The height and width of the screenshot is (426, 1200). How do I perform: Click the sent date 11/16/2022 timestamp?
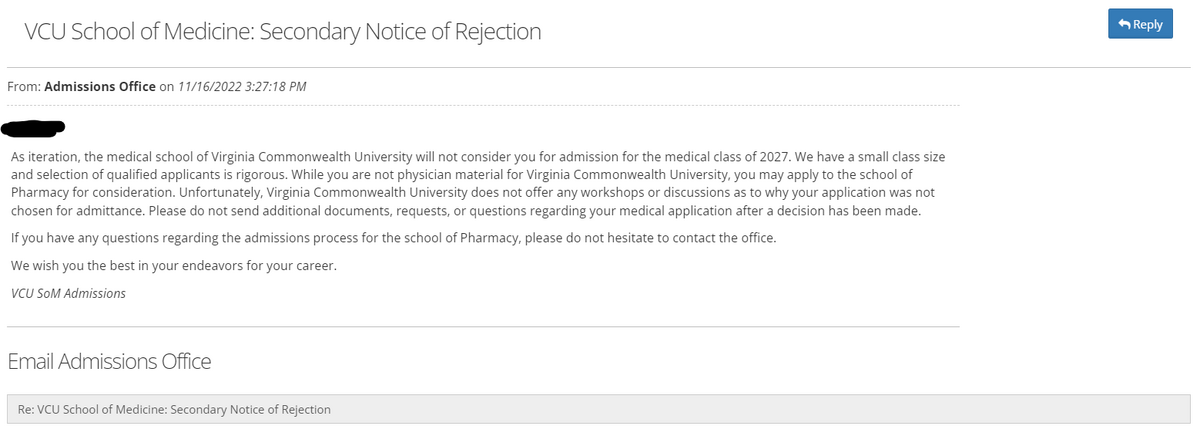click(241, 86)
